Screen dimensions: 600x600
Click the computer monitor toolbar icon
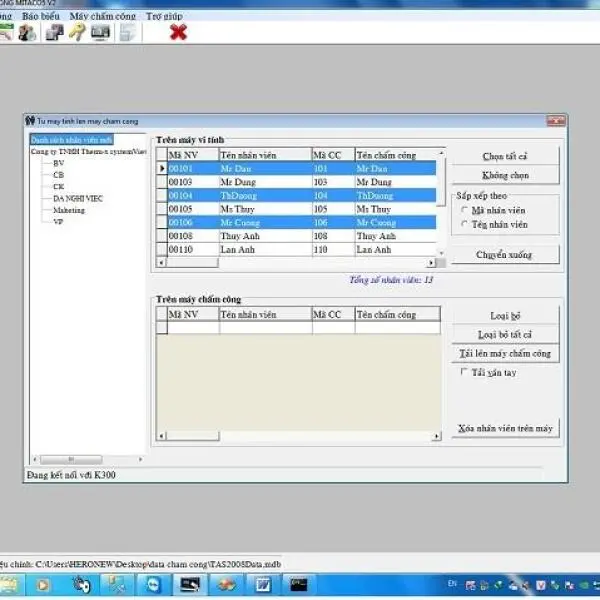pyautogui.click(x=100, y=32)
